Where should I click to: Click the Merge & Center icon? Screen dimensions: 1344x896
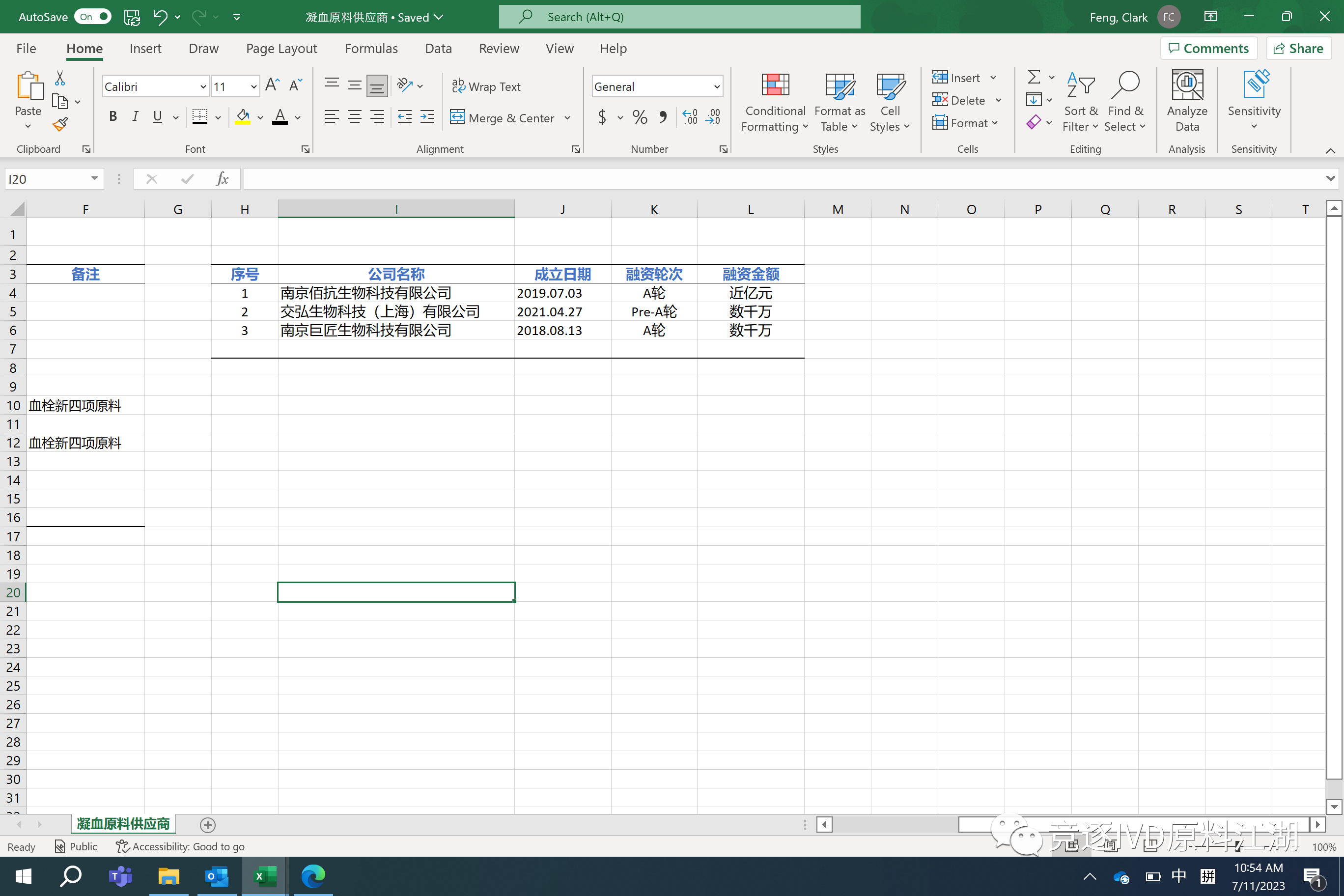point(457,118)
